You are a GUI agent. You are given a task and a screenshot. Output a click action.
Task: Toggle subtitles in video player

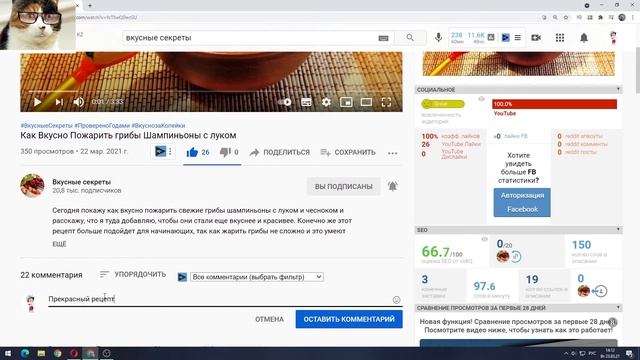point(306,102)
